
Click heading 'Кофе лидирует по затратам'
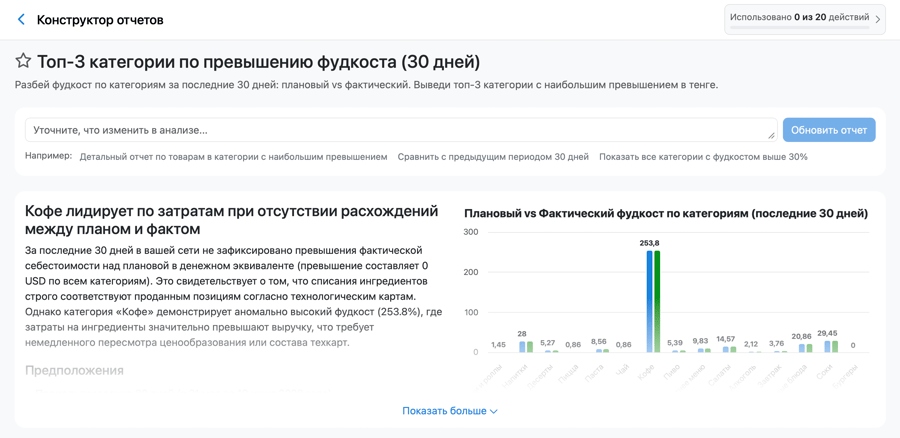coord(231,220)
